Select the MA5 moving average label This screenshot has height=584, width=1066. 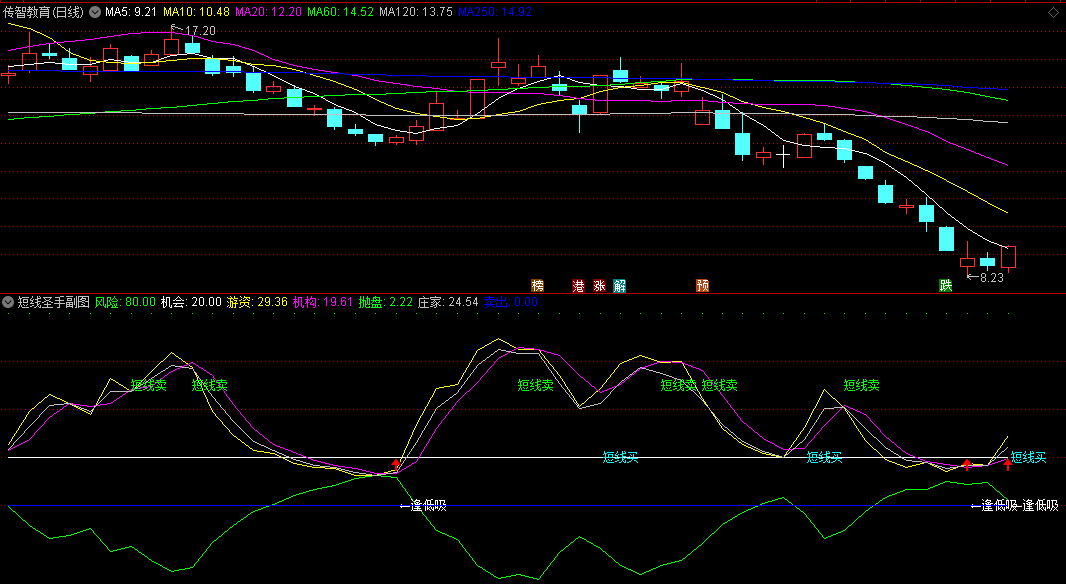click(131, 12)
